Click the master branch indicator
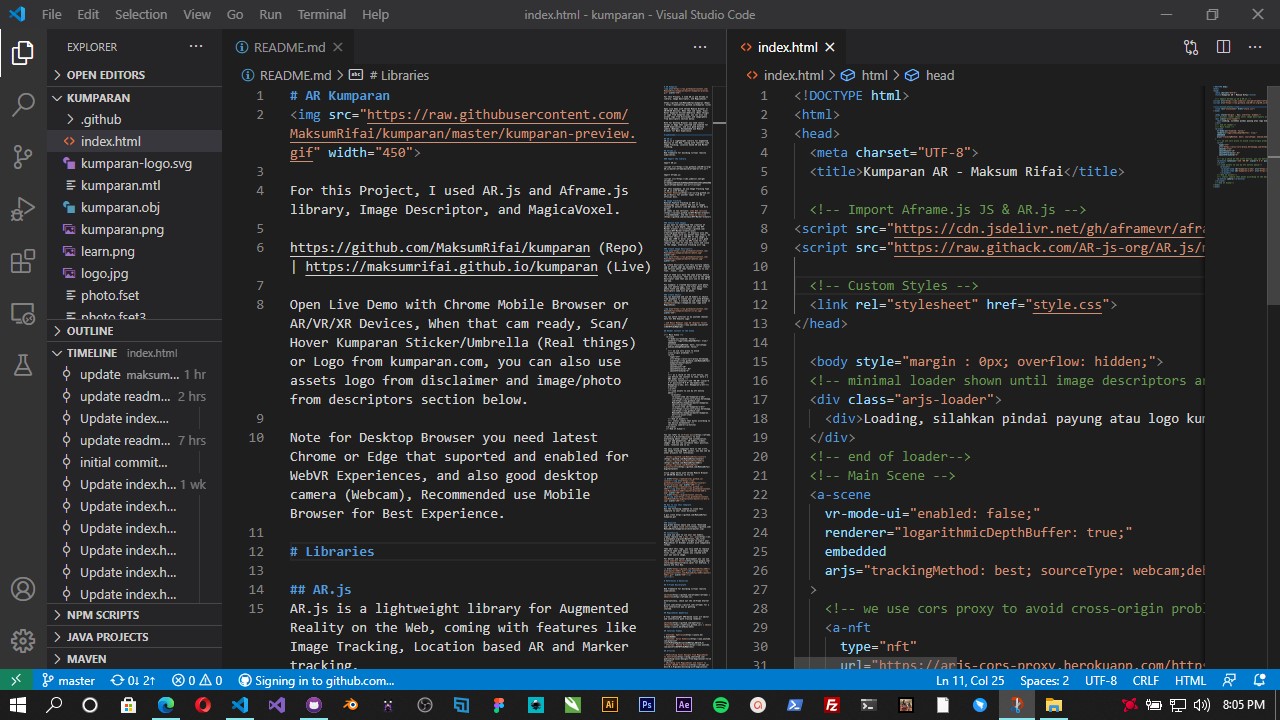The width and height of the screenshot is (1280, 720). click(69, 680)
